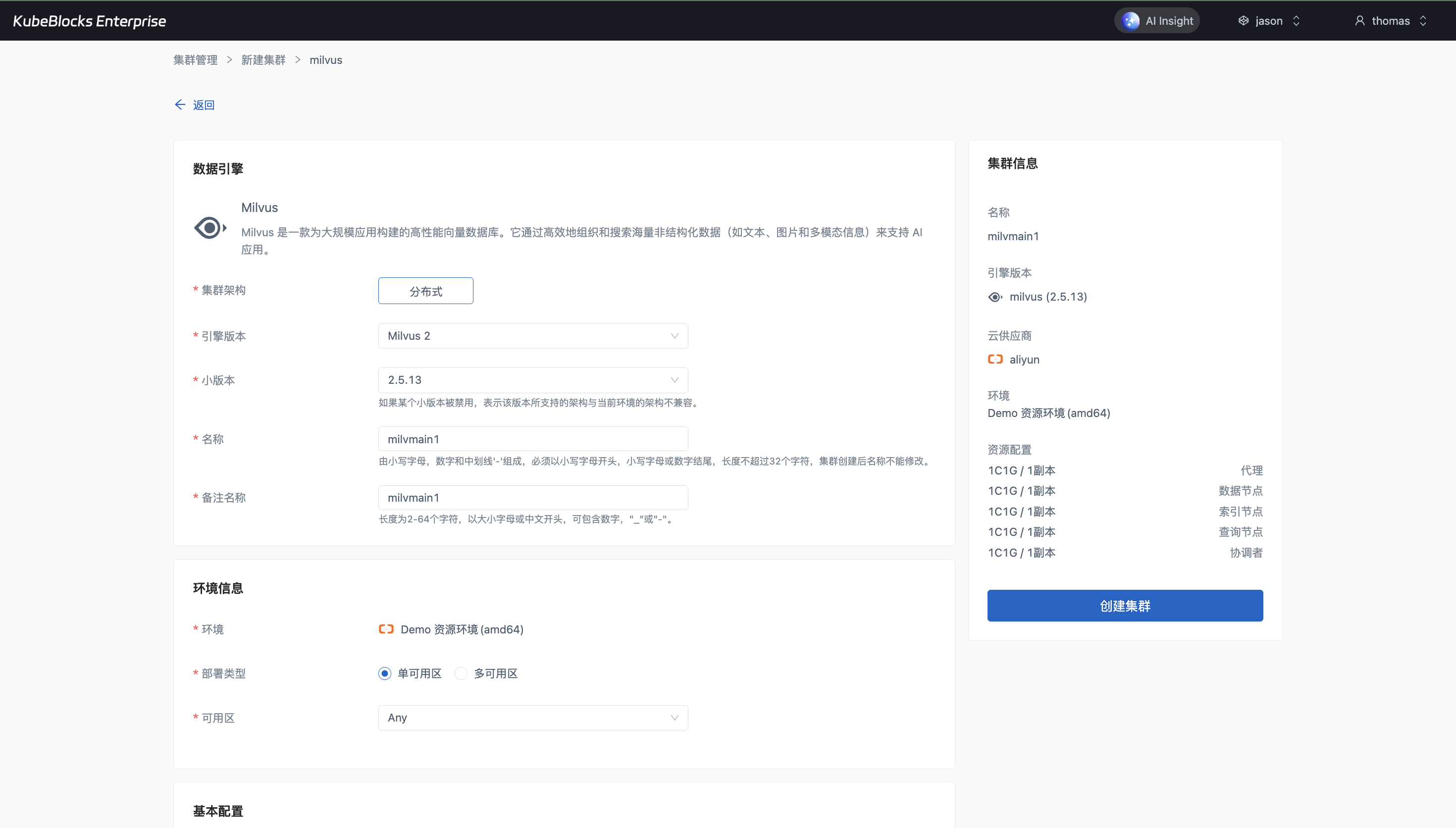Go to 集群管理 in breadcrumb

coord(195,60)
